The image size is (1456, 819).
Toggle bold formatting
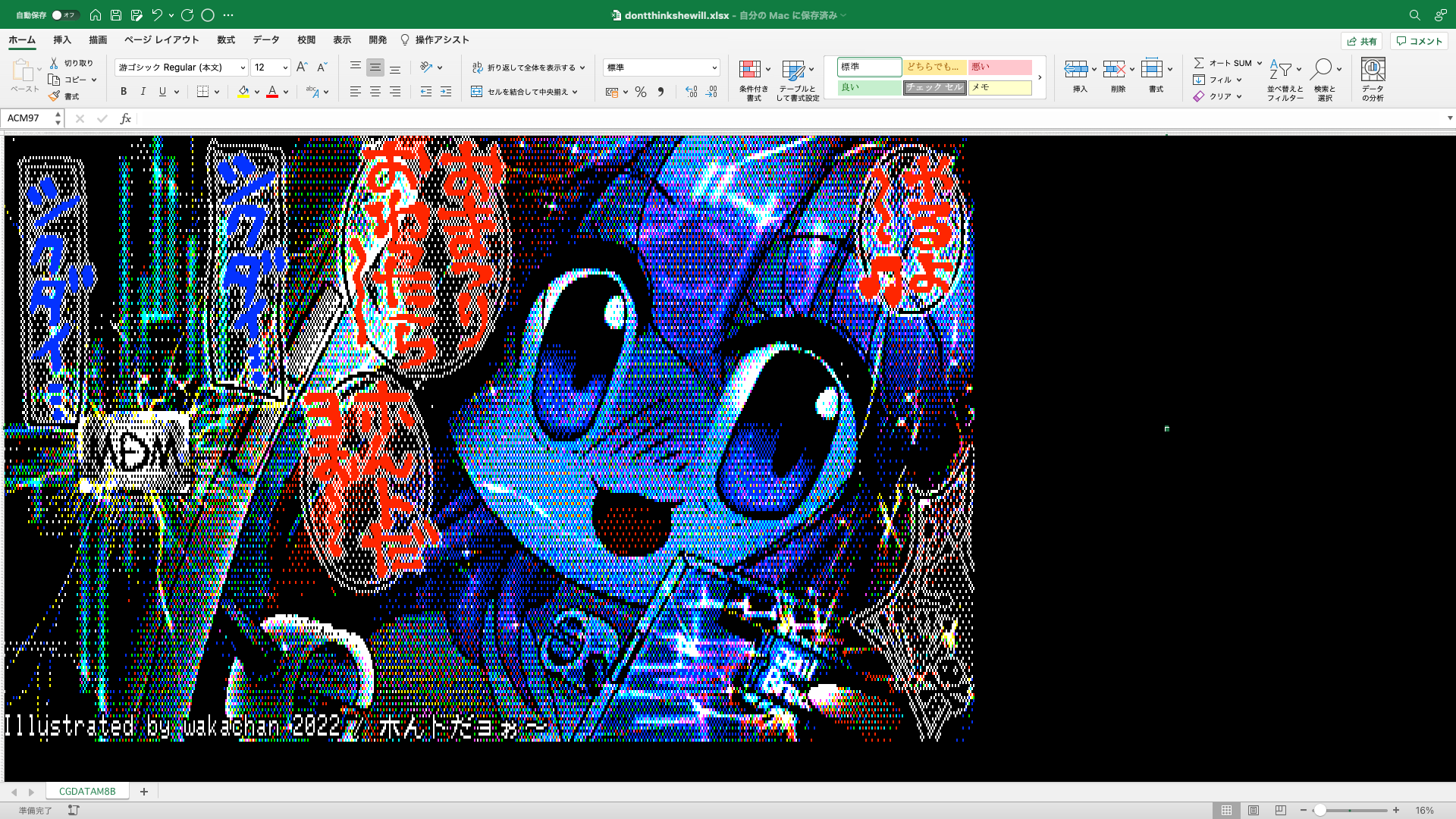(x=124, y=92)
